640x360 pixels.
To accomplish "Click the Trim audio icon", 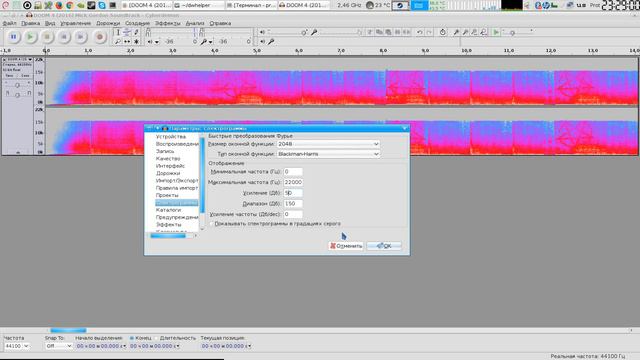I will [398, 32].
